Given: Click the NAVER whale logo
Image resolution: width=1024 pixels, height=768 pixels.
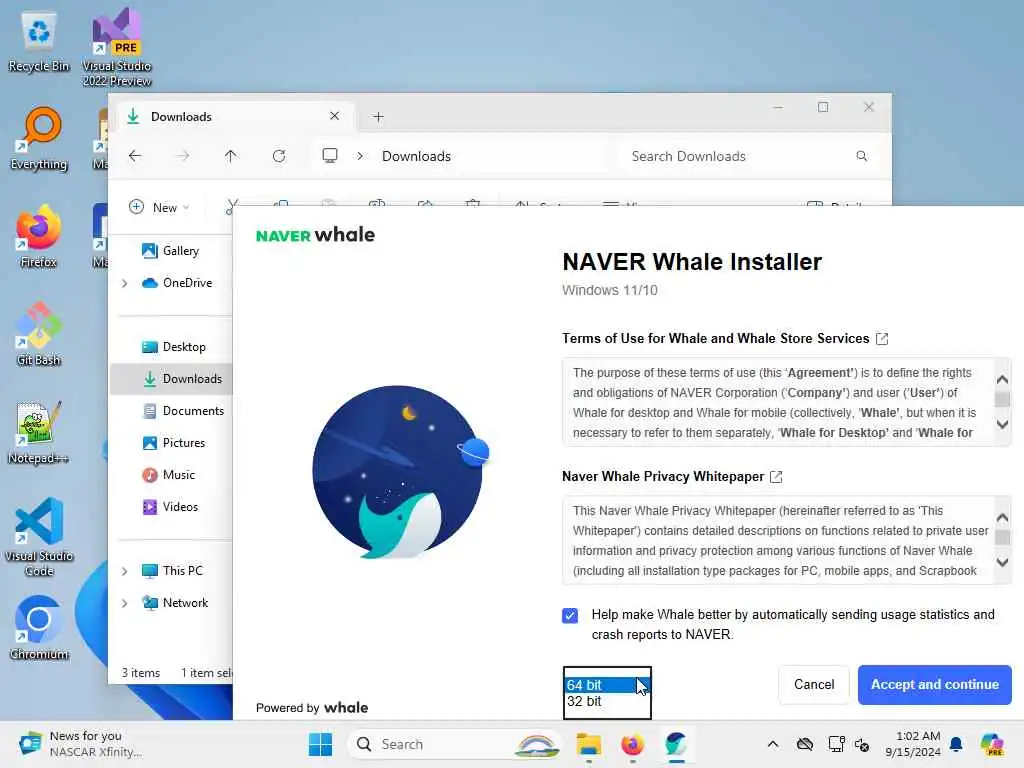Looking at the screenshot, I should tap(315, 235).
